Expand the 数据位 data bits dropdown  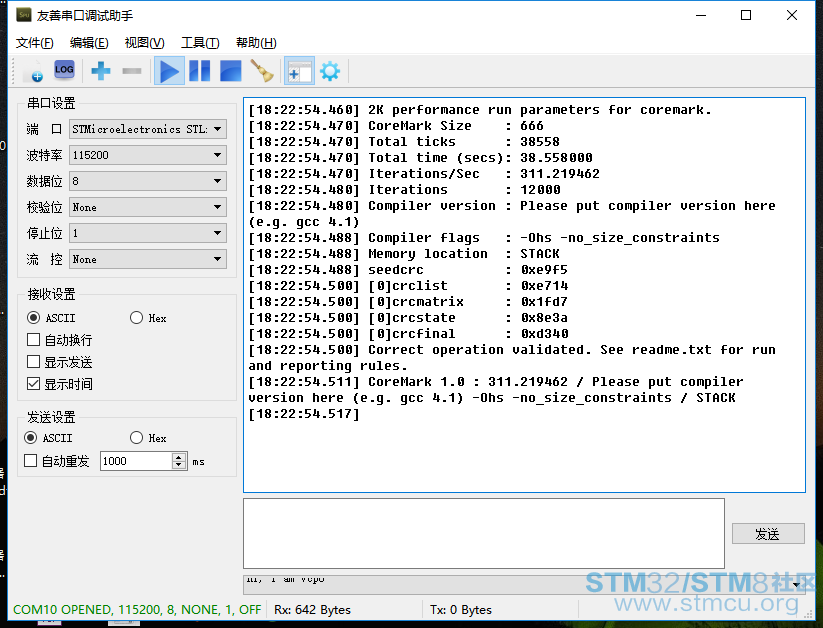click(x=217, y=181)
